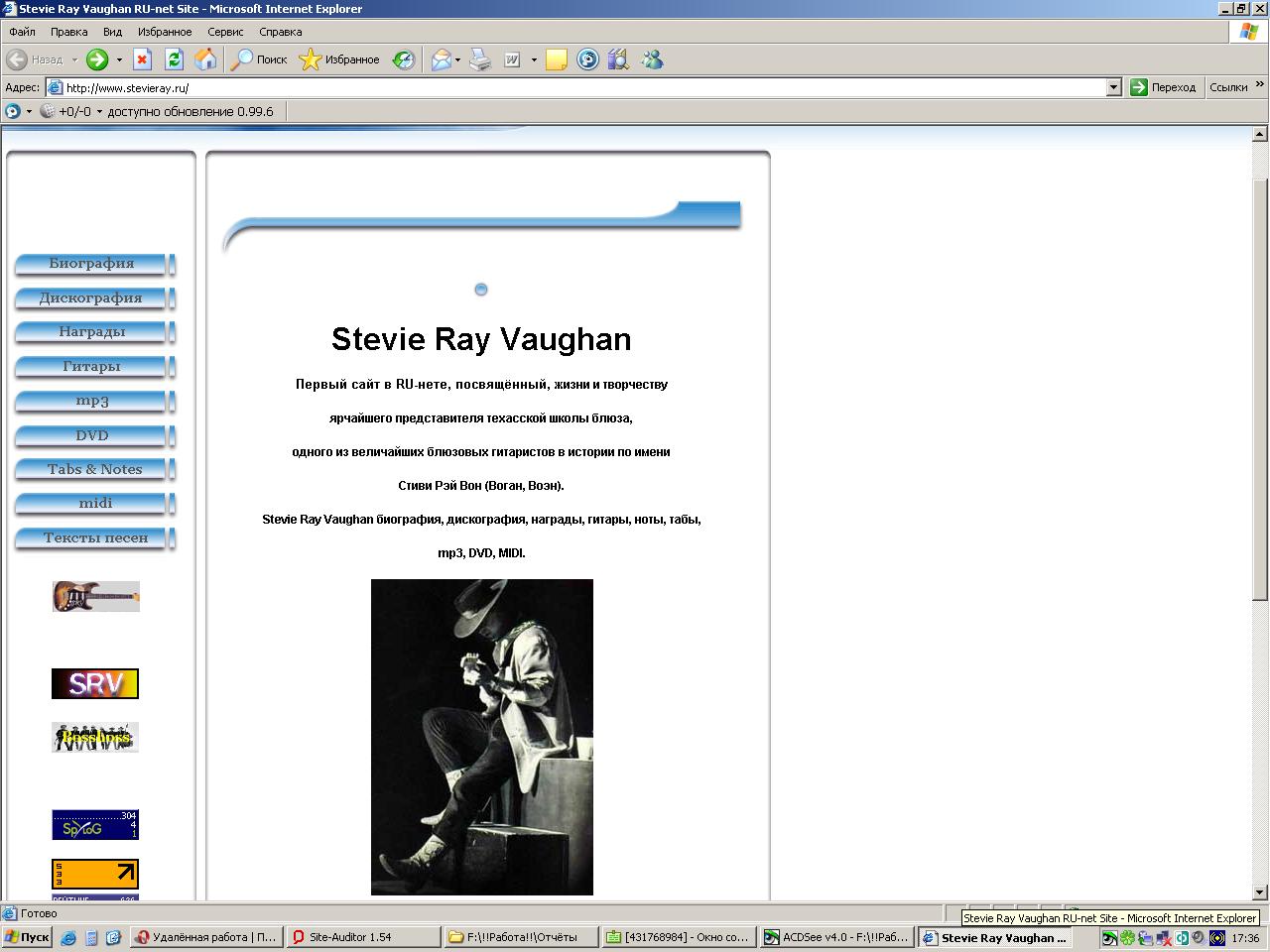Open the Сервис menu

point(225,32)
